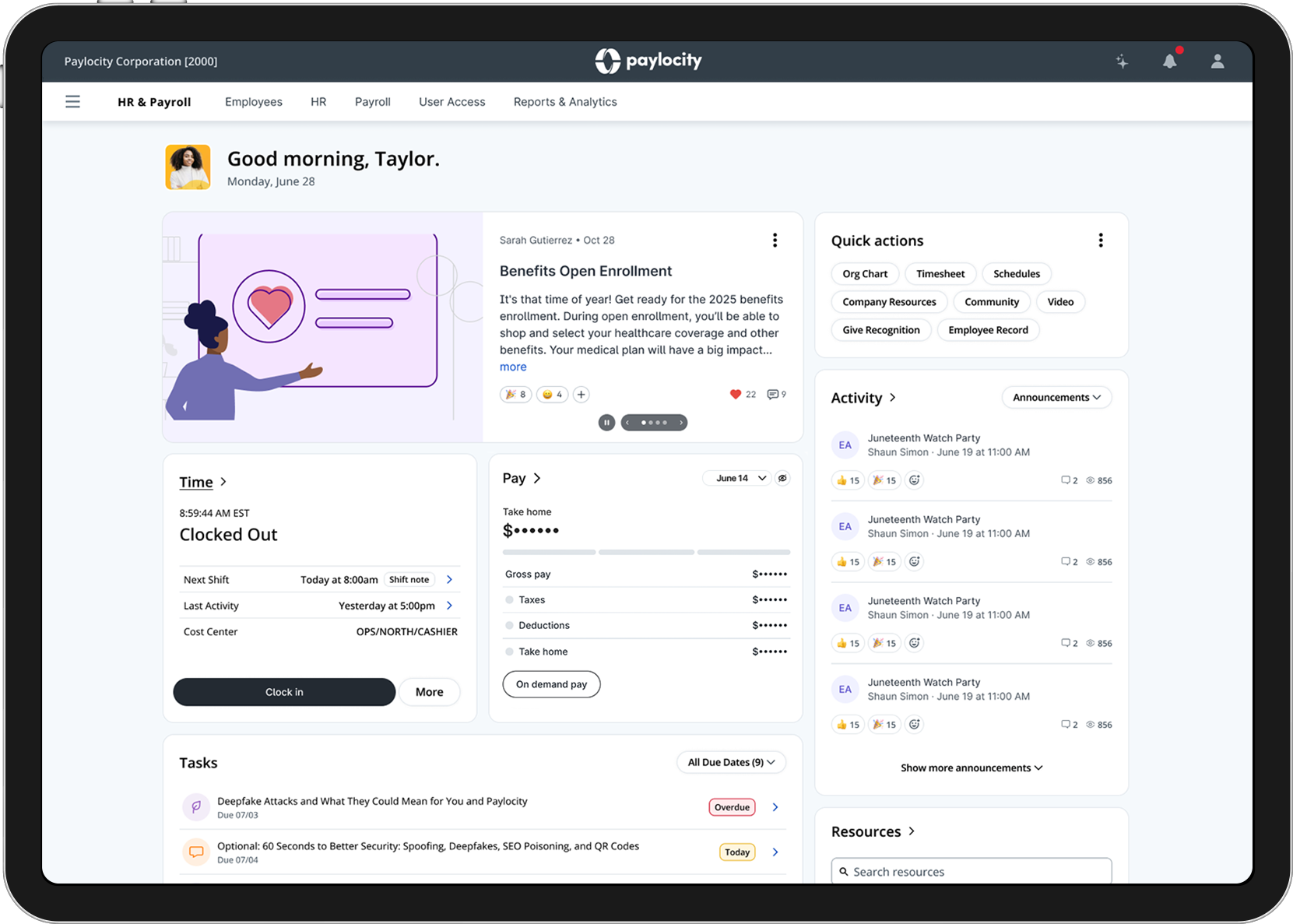Open the Org Chart quick action
The image size is (1293, 924).
pos(865,274)
